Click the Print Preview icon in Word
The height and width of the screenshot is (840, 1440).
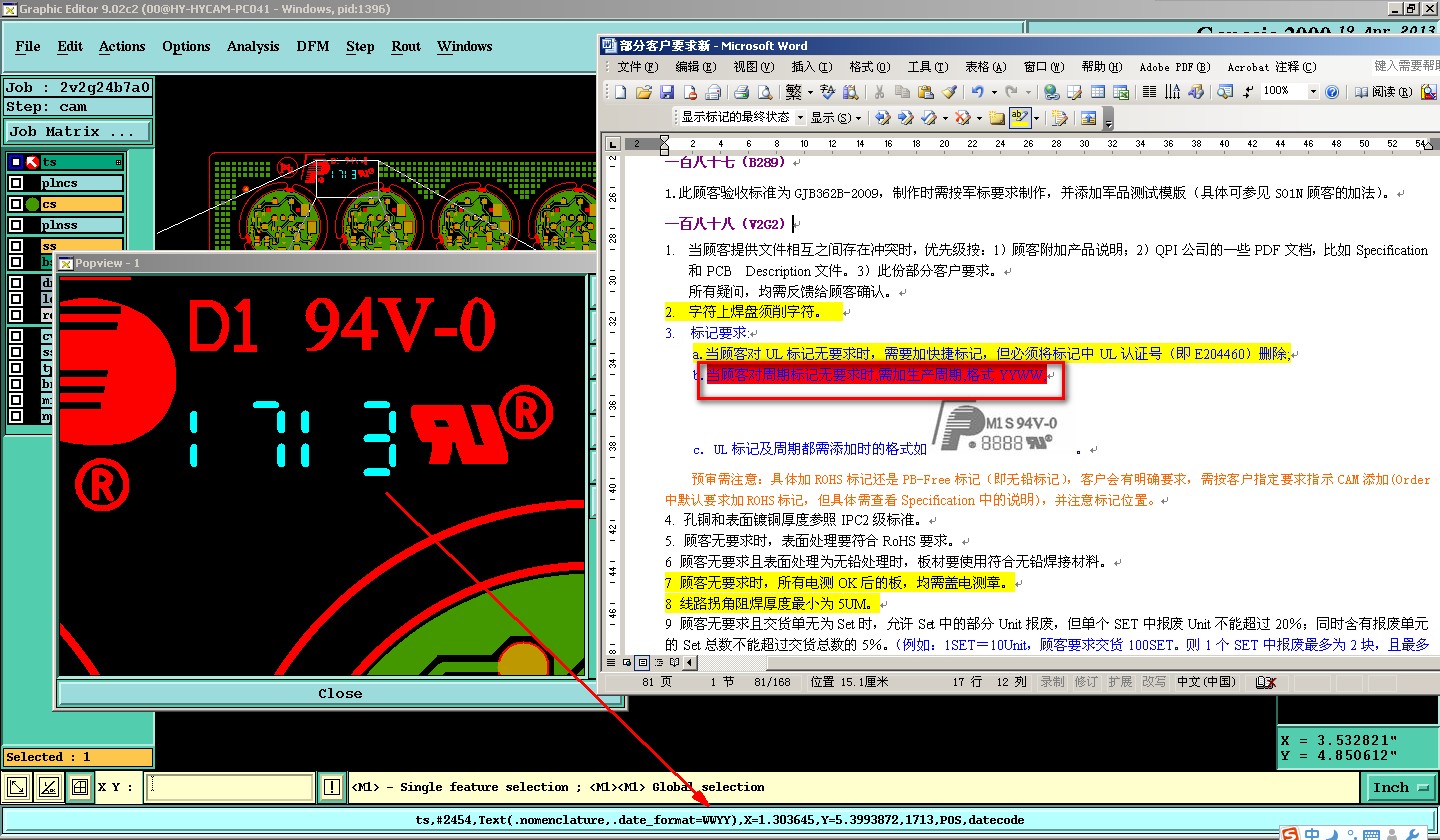tap(765, 92)
